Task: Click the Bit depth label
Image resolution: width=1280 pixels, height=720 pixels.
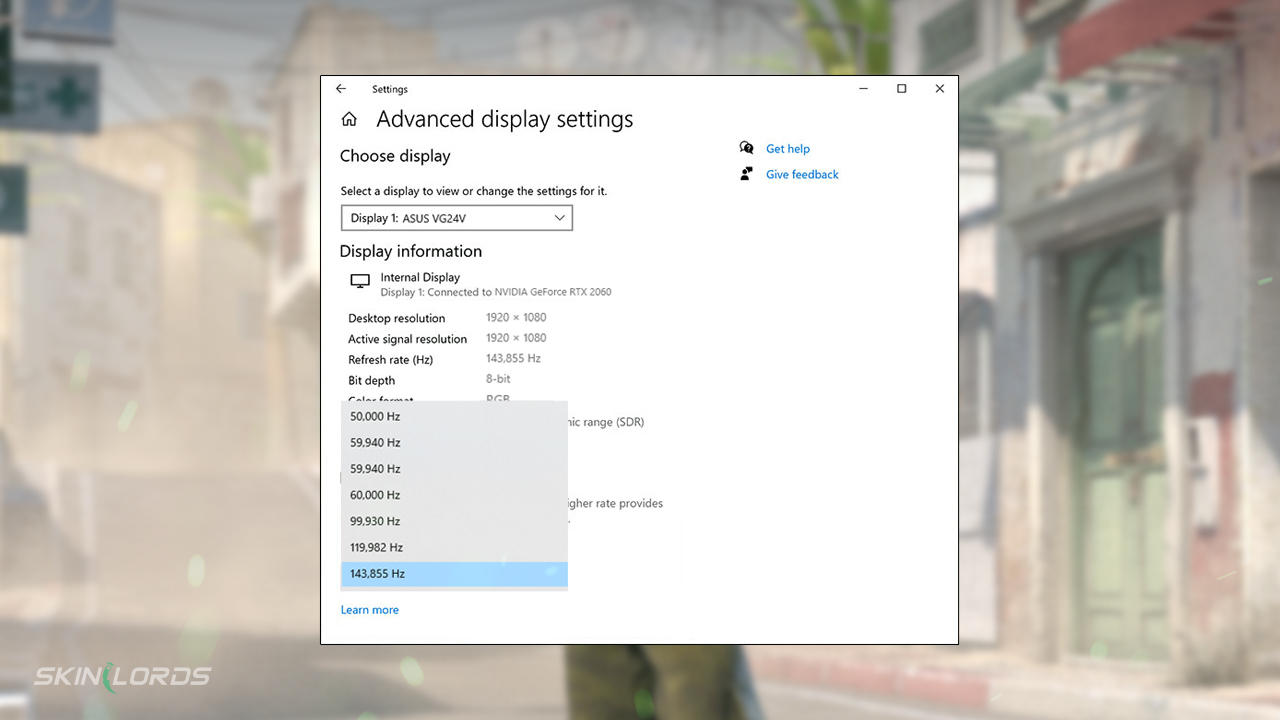Action: tap(372, 381)
